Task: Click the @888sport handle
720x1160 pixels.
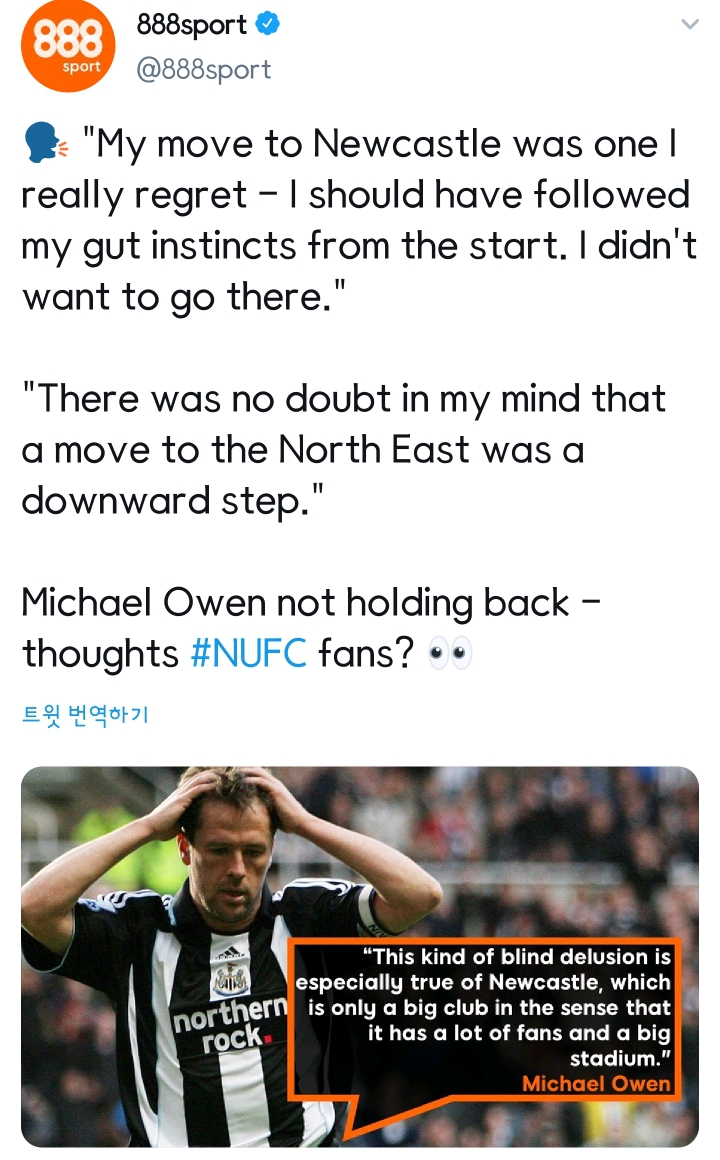Action: [x=203, y=70]
